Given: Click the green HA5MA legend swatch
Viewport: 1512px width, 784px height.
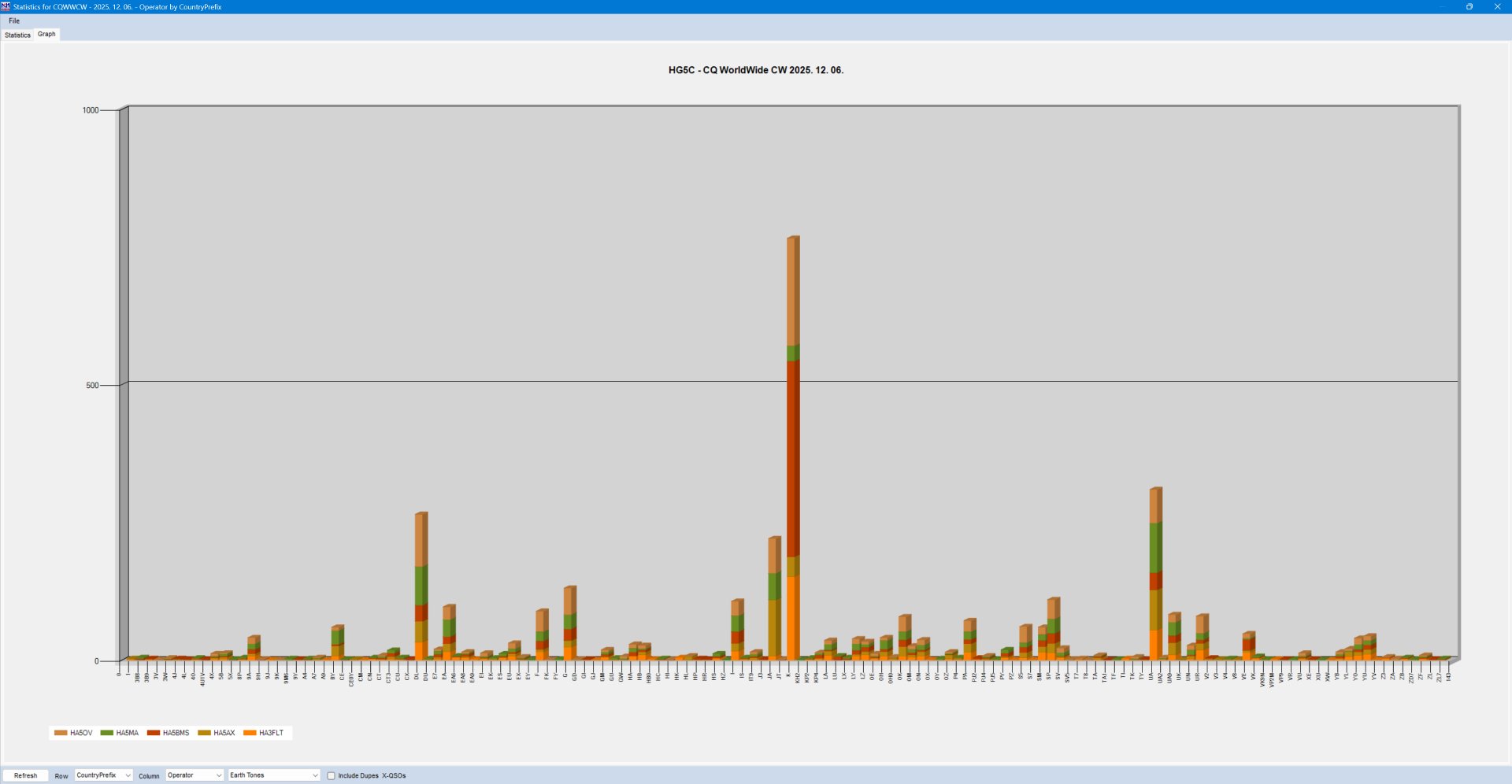Looking at the screenshot, I should [107, 733].
